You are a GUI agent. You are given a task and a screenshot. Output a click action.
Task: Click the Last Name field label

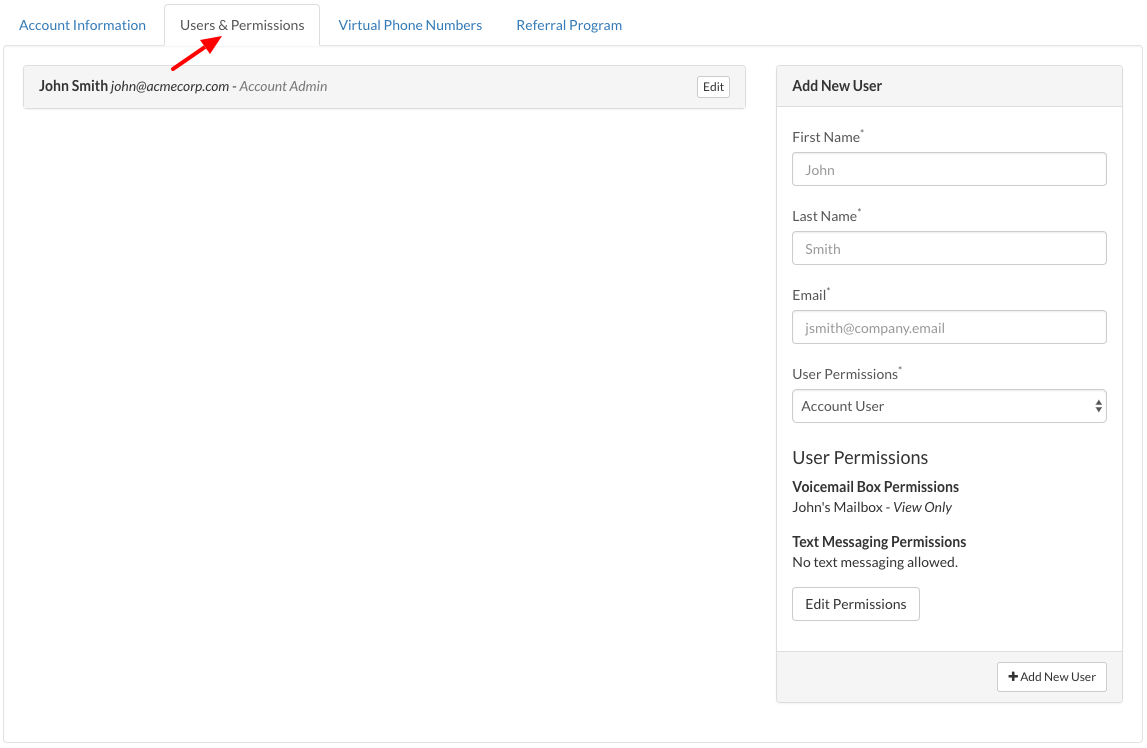pyautogui.click(x=824, y=216)
